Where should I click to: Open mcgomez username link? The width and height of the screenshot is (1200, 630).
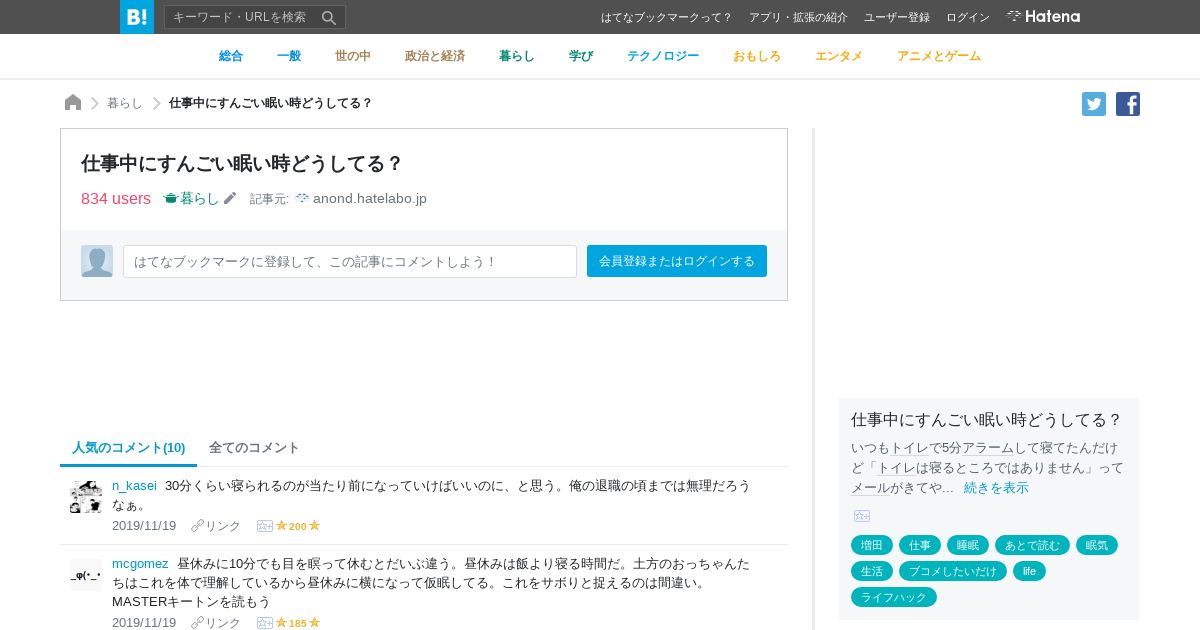(x=140, y=563)
